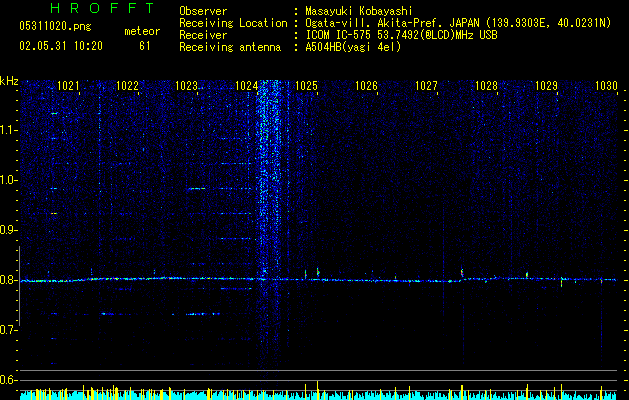629x400 pixels.
Task: Click the 1.1 kHz axis label
Action: point(9,130)
